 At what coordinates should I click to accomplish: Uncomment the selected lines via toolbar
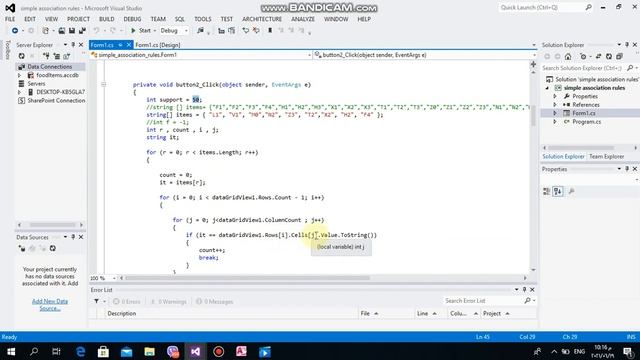pyautogui.click(x=256, y=31)
